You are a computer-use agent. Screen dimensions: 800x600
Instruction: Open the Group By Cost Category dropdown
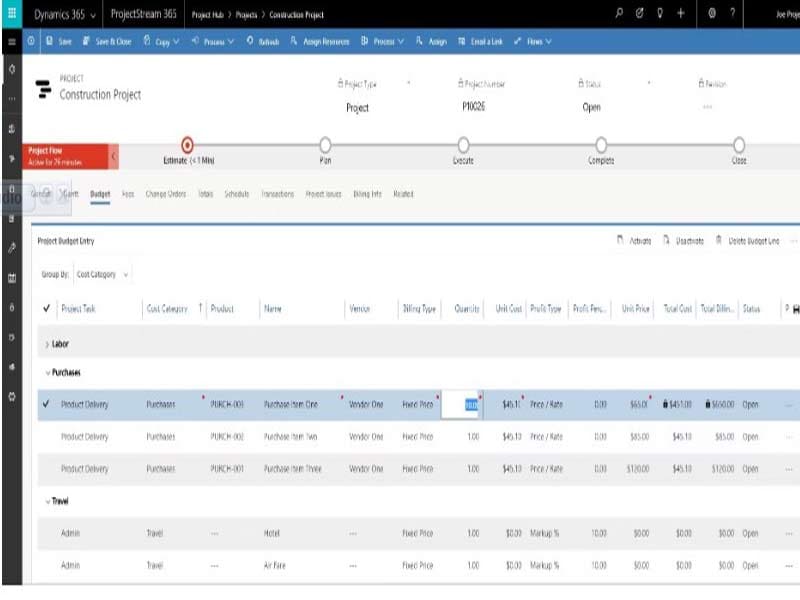pyautogui.click(x=104, y=274)
